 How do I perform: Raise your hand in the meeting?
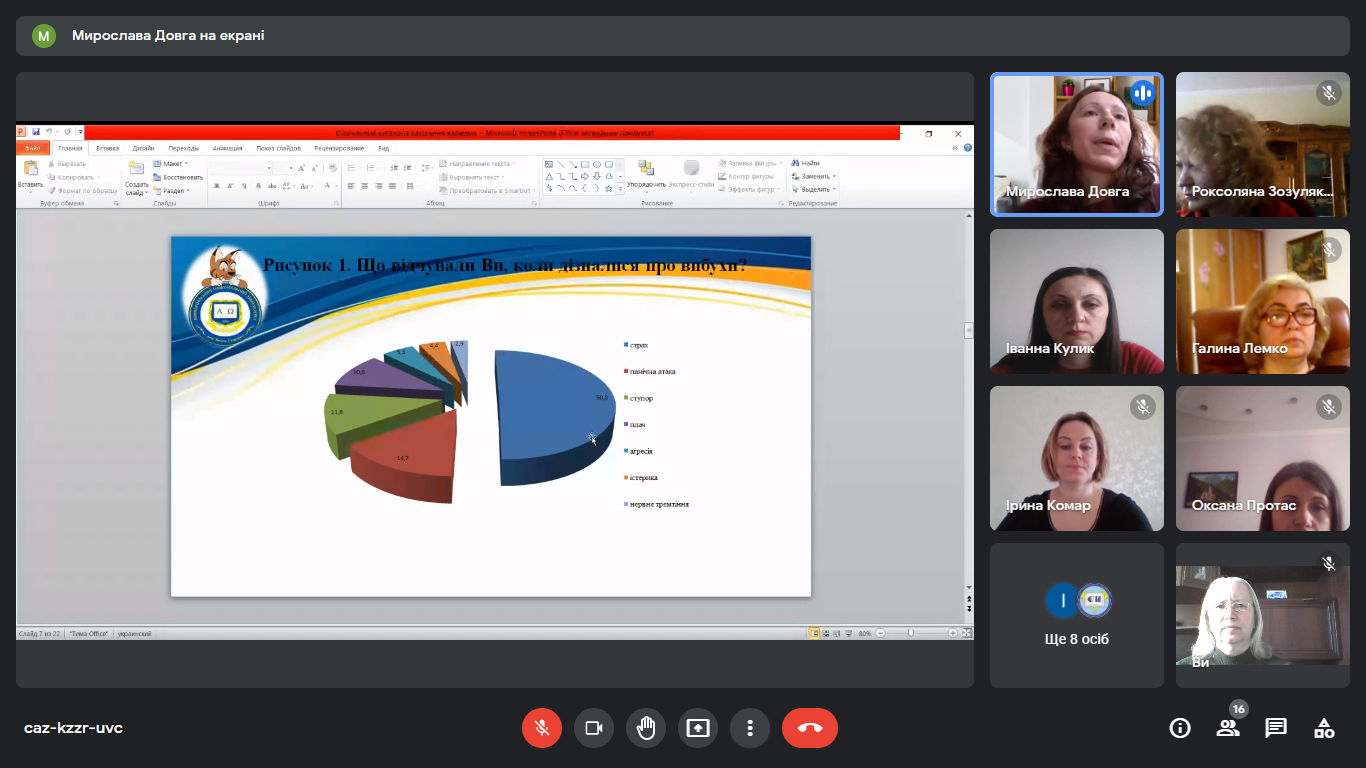pyautogui.click(x=646, y=728)
